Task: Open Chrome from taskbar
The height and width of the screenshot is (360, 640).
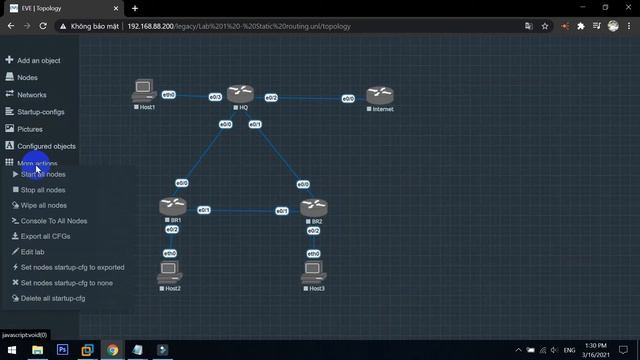Action: click(113, 350)
